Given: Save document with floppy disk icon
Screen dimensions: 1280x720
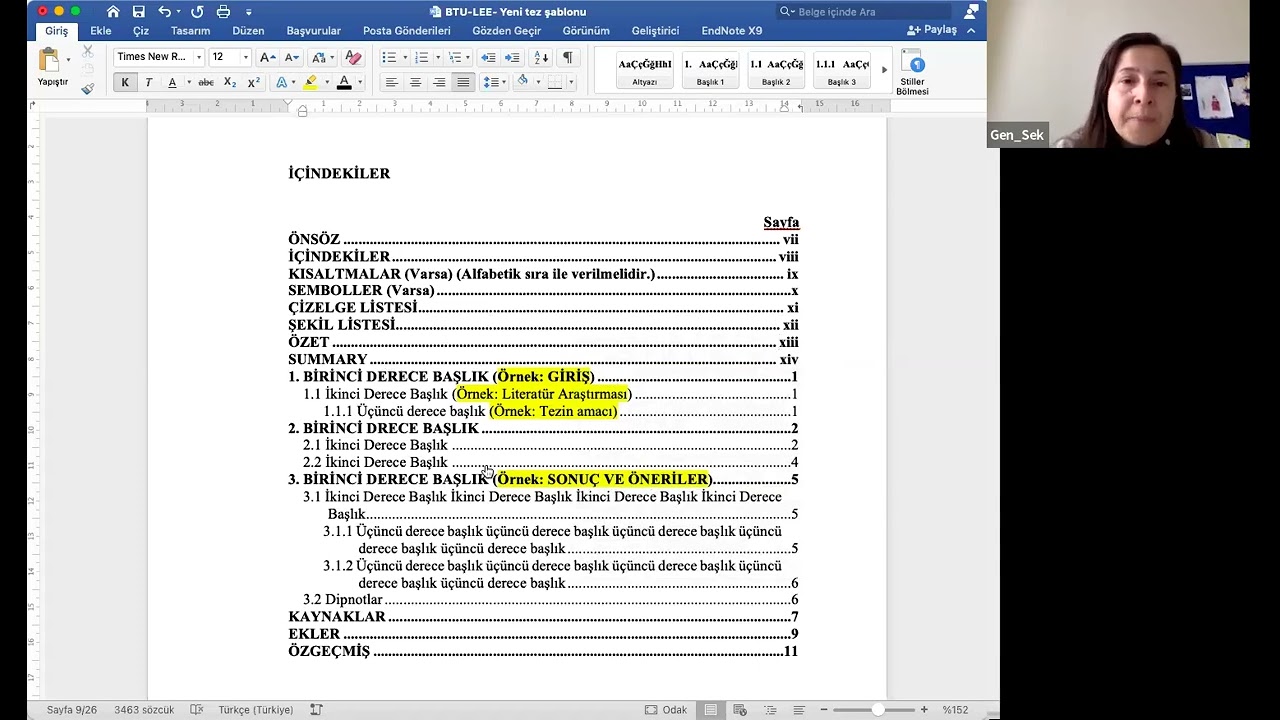Looking at the screenshot, I should click(139, 12).
